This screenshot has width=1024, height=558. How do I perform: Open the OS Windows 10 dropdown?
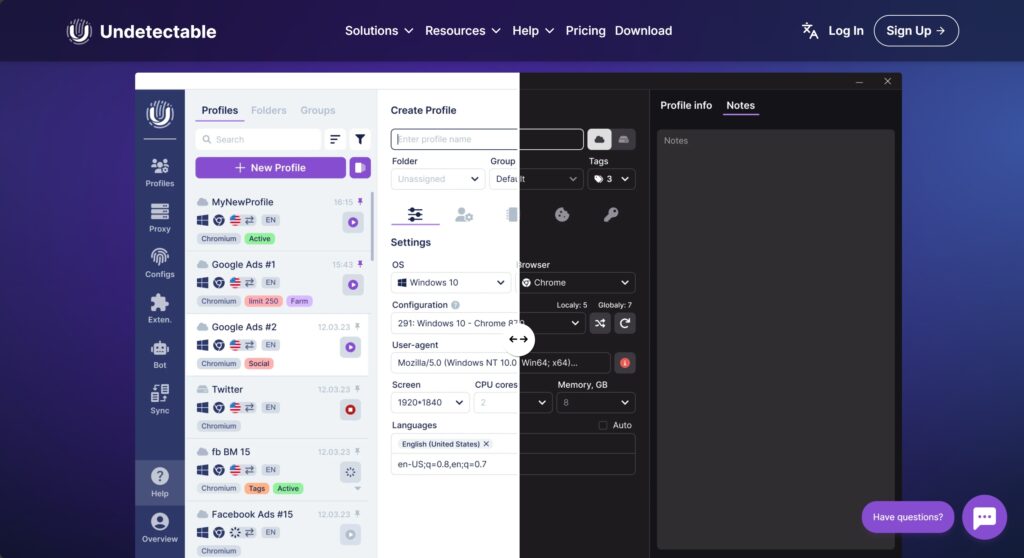(451, 283)
